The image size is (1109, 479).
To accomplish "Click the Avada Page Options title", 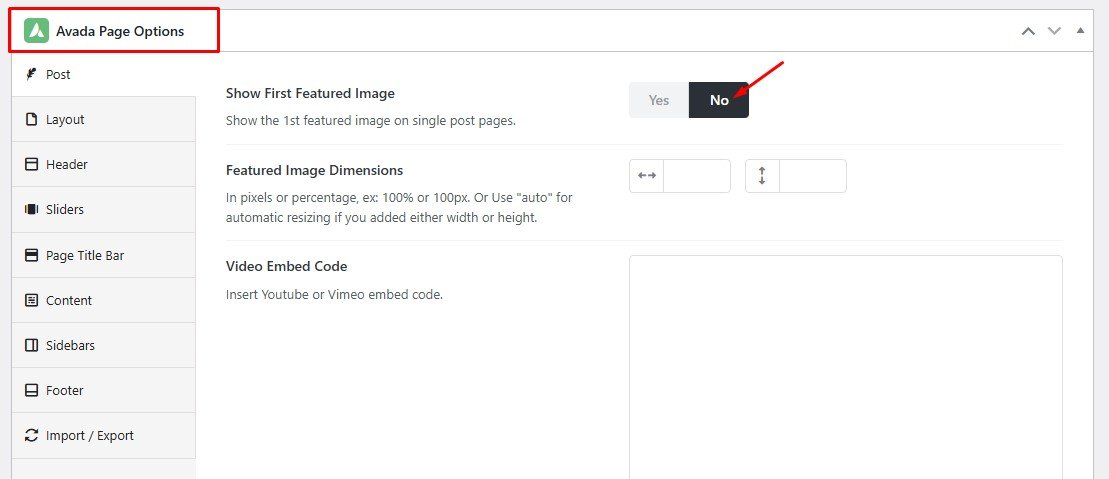I will pos(120,31).
